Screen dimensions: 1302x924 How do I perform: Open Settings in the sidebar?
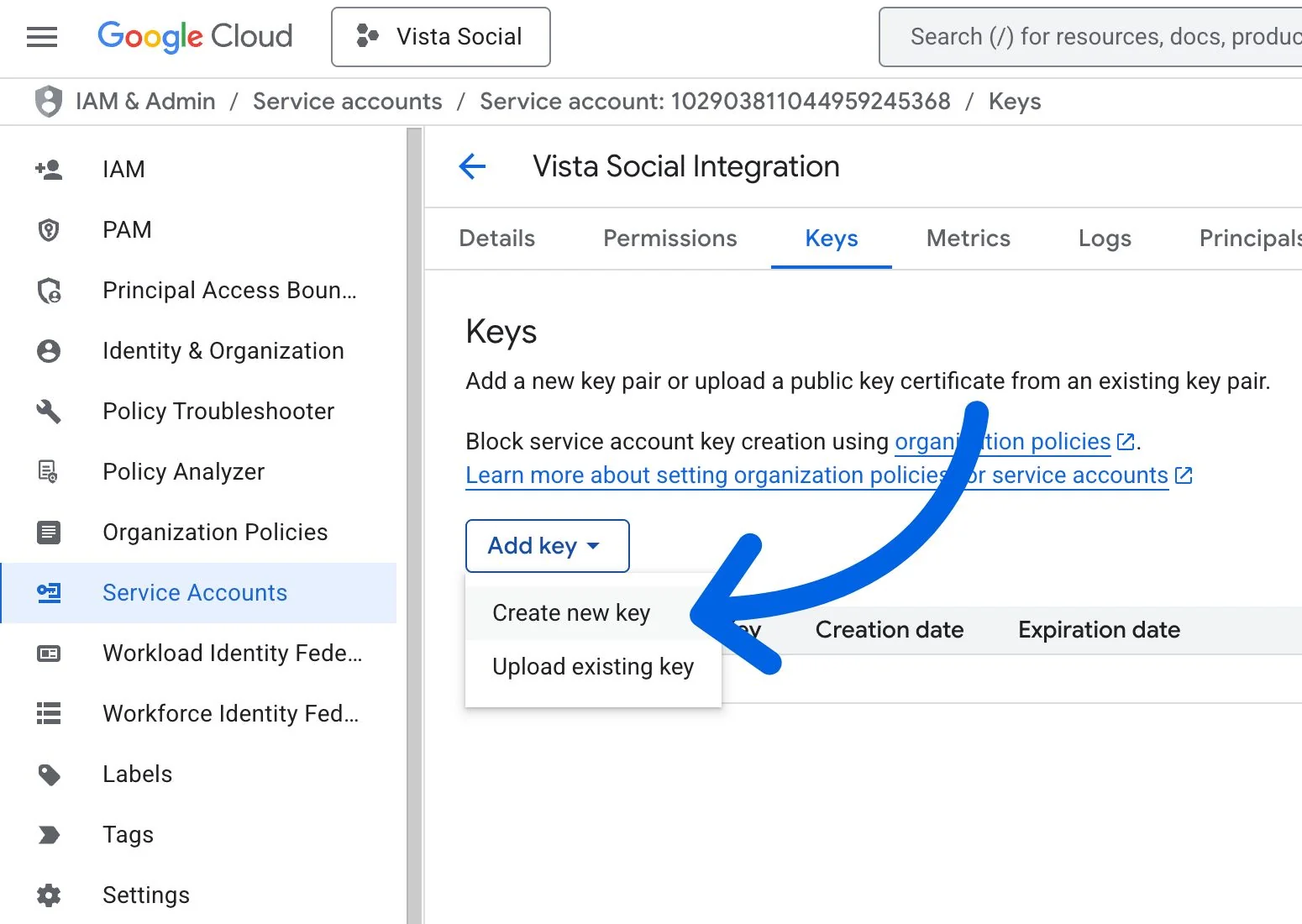point(198,895)
